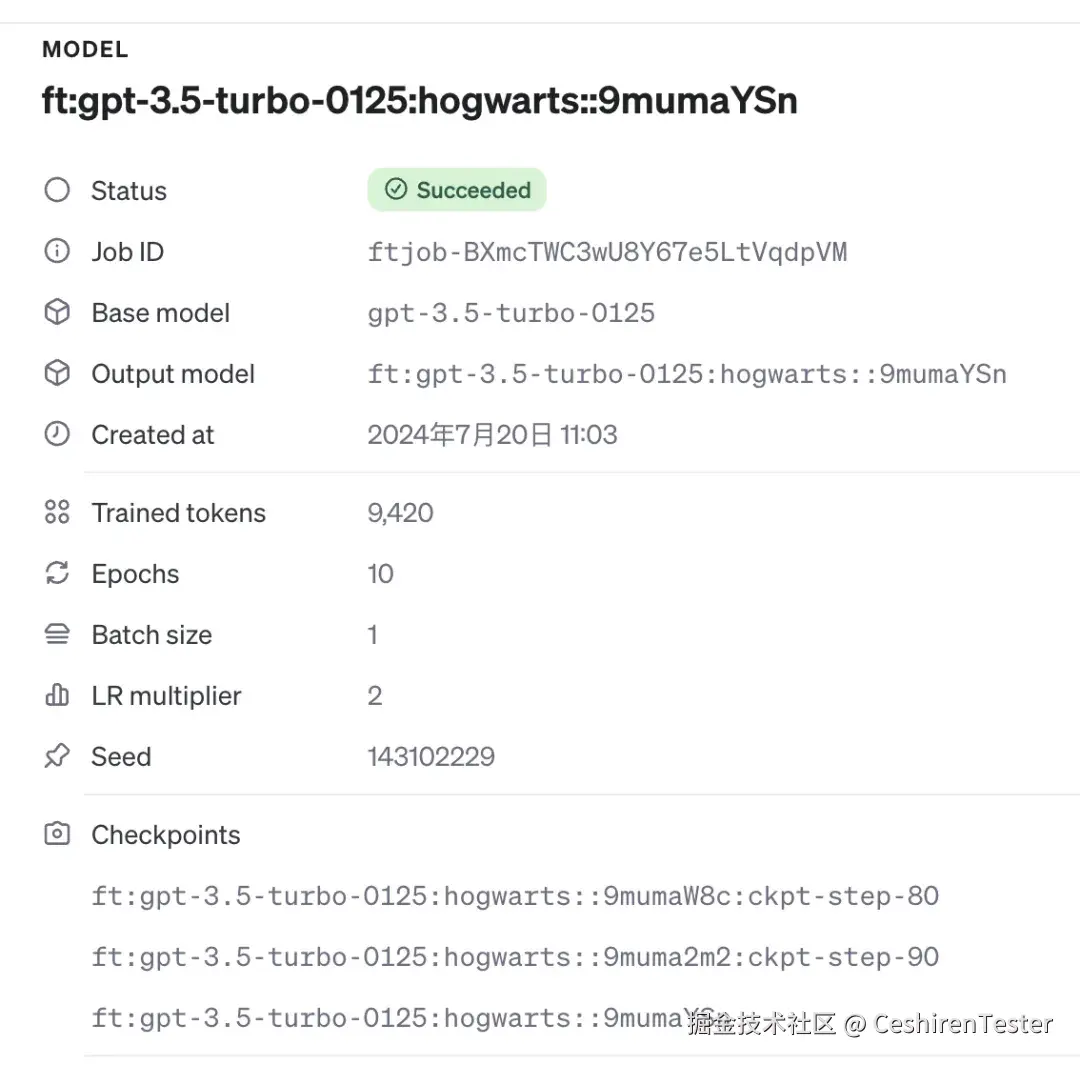Click the Seed pin icon
Image resolution: width=1080 pixels, height=1065 pixels.
[57, 757]
